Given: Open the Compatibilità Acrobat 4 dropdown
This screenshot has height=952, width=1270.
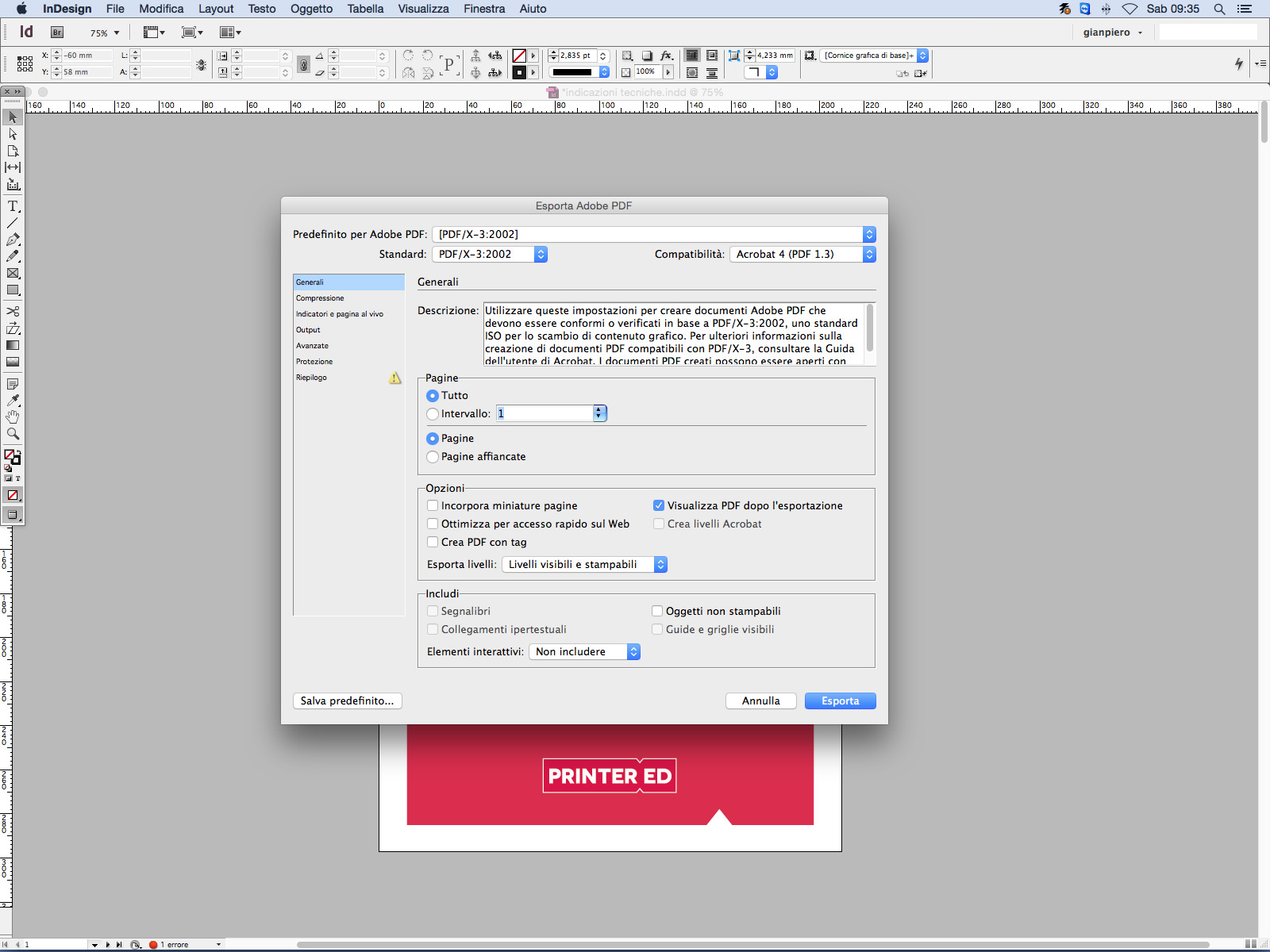Looking at the screenshot, I should (802, 254).
